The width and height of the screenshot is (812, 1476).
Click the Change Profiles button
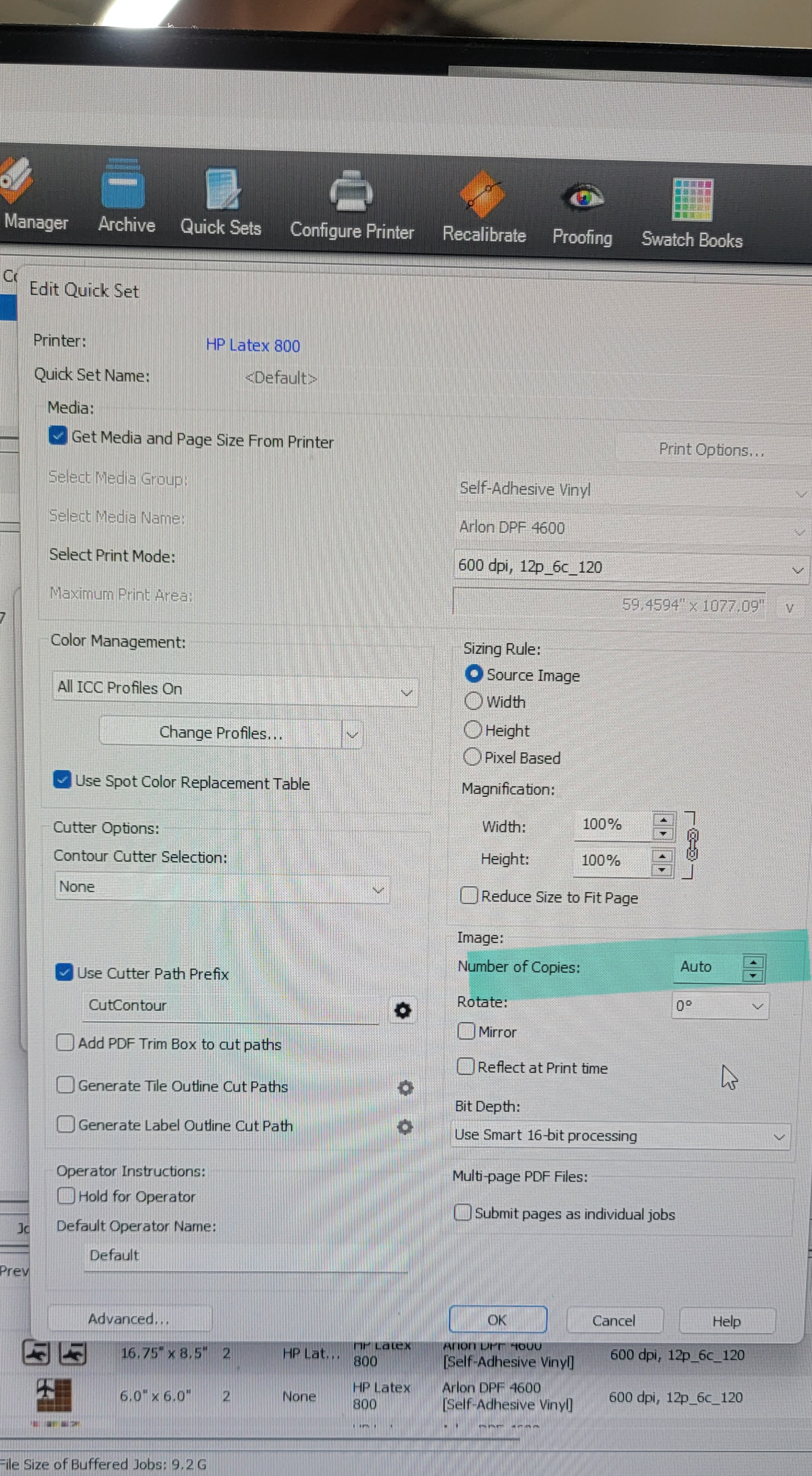click(221, 733)
